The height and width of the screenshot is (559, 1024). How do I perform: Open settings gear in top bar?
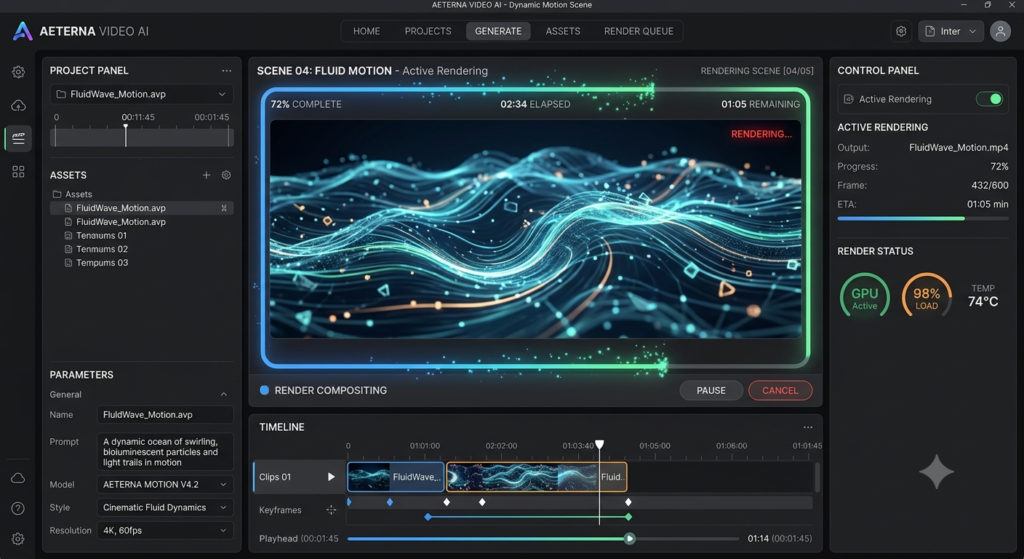click(901, 31)
